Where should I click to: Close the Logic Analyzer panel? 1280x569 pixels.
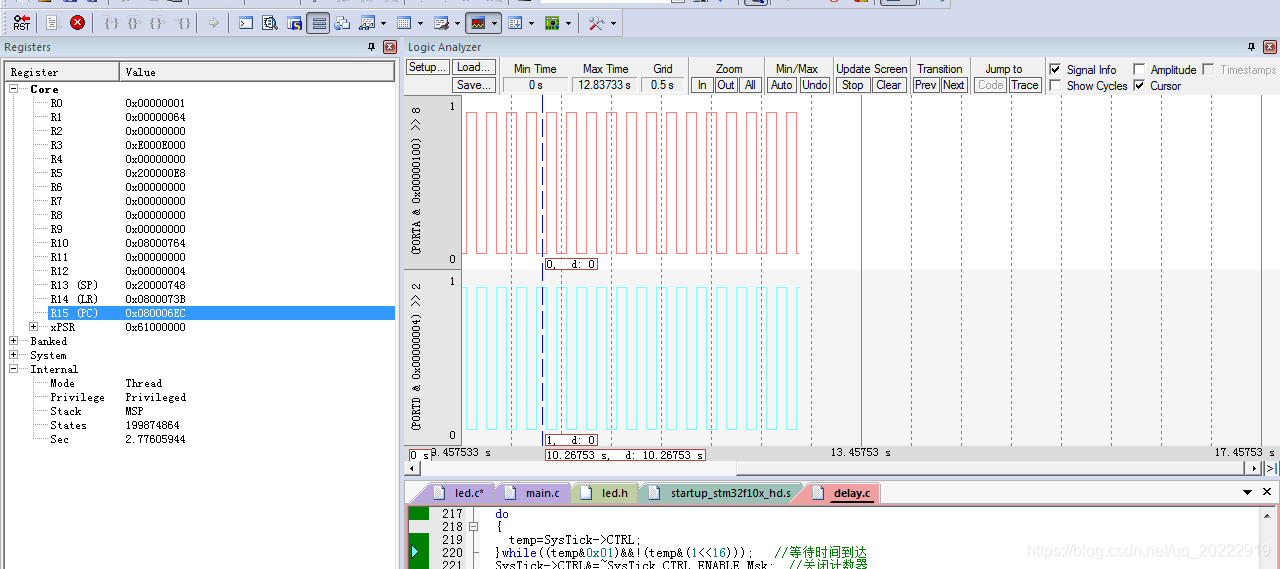(x=1269, y=47)
